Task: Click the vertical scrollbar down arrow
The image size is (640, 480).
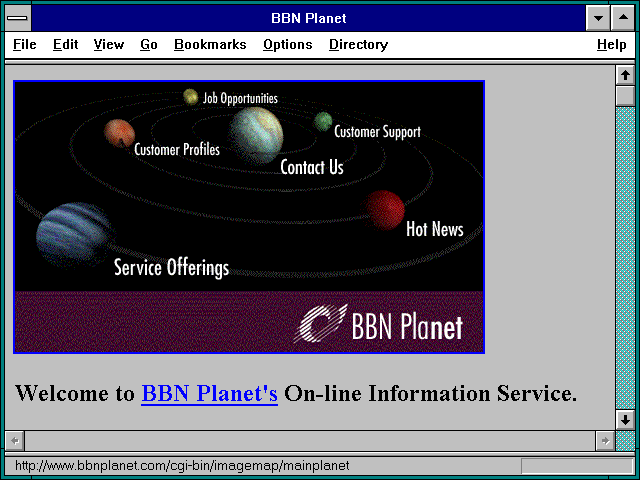Action: [x=625, y=420]
